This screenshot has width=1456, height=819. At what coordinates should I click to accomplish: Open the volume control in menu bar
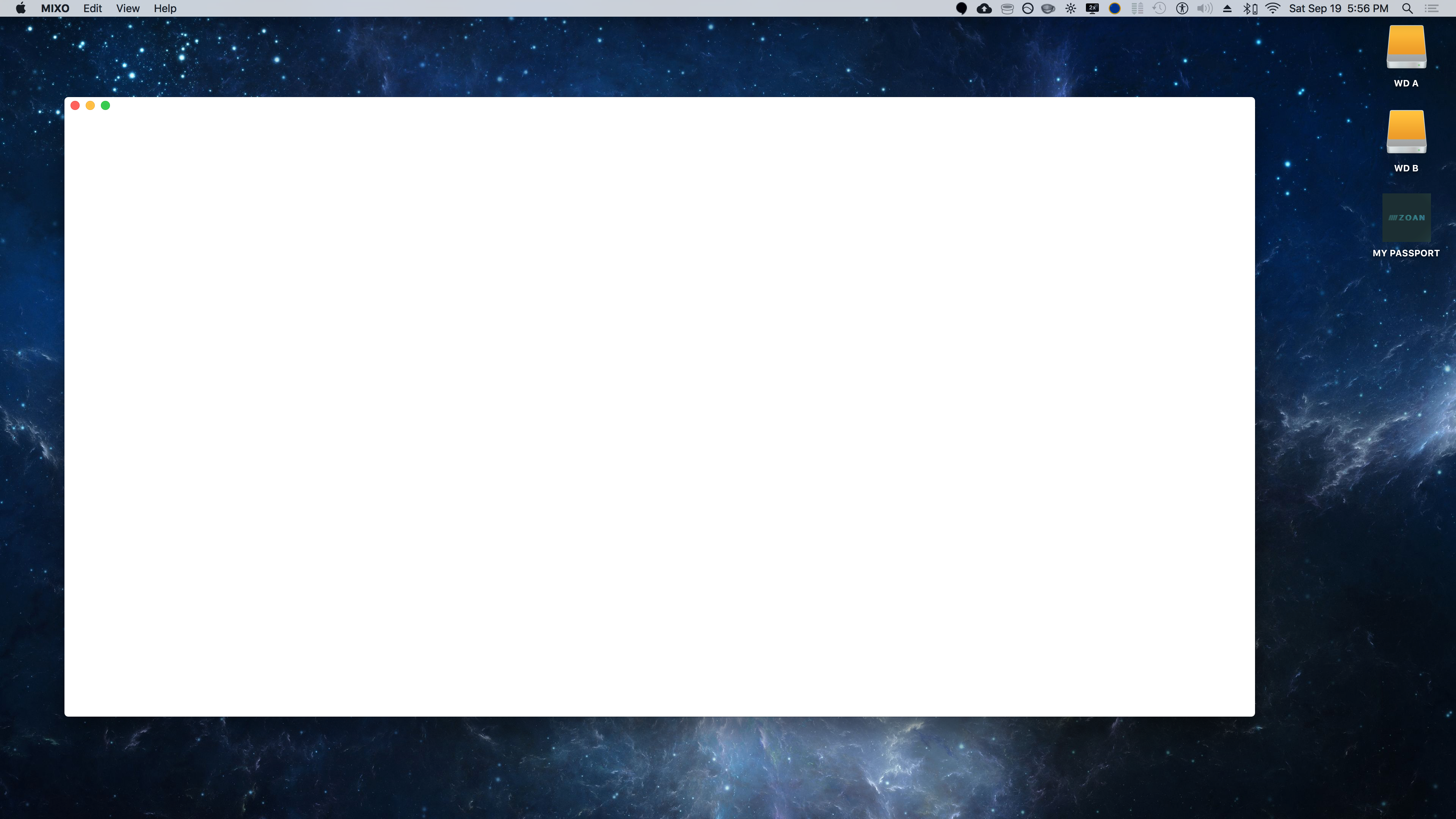click(1205, 8)
